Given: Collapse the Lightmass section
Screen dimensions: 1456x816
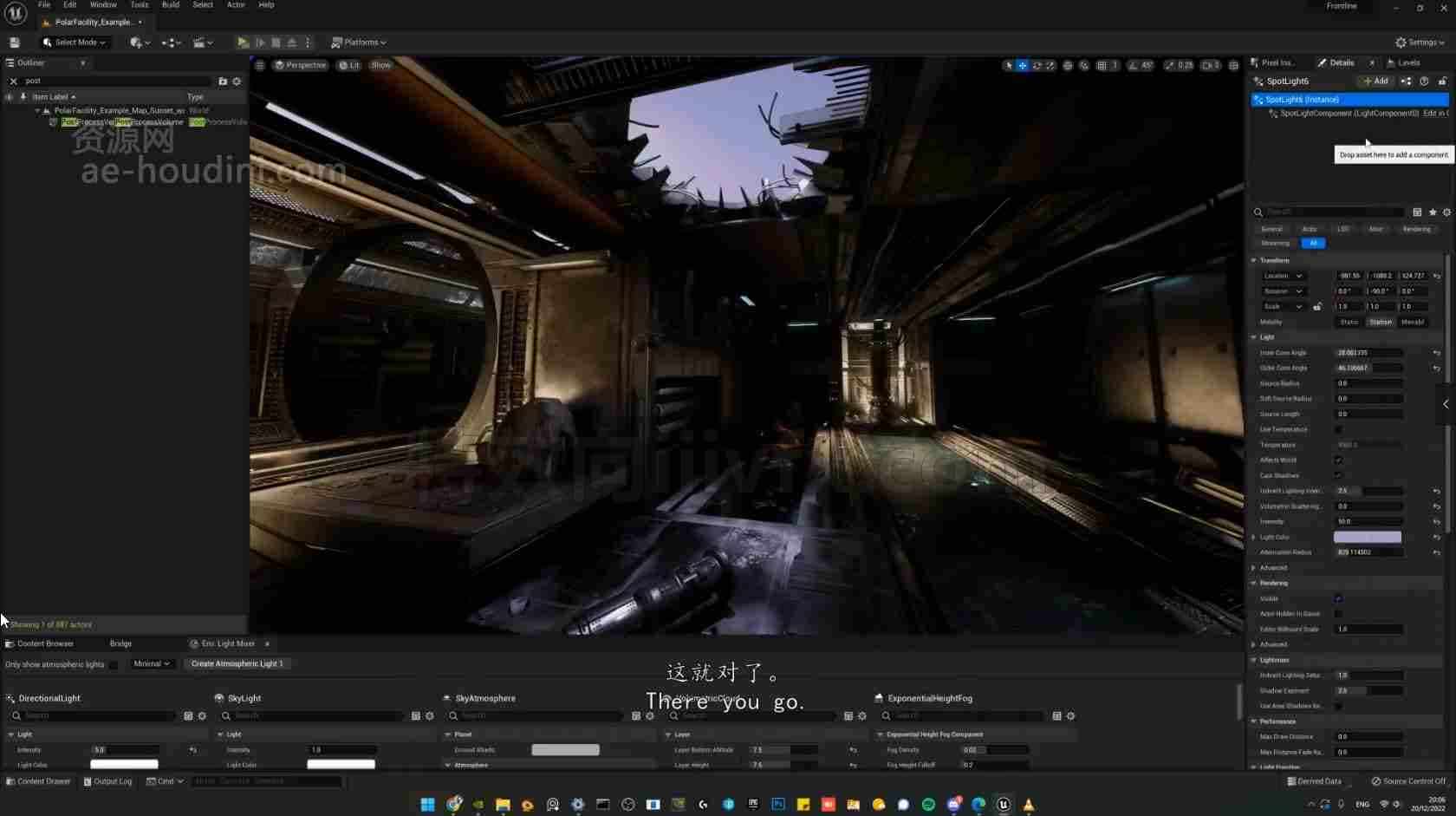Looking at the screenshot, I should [1253, 661].
